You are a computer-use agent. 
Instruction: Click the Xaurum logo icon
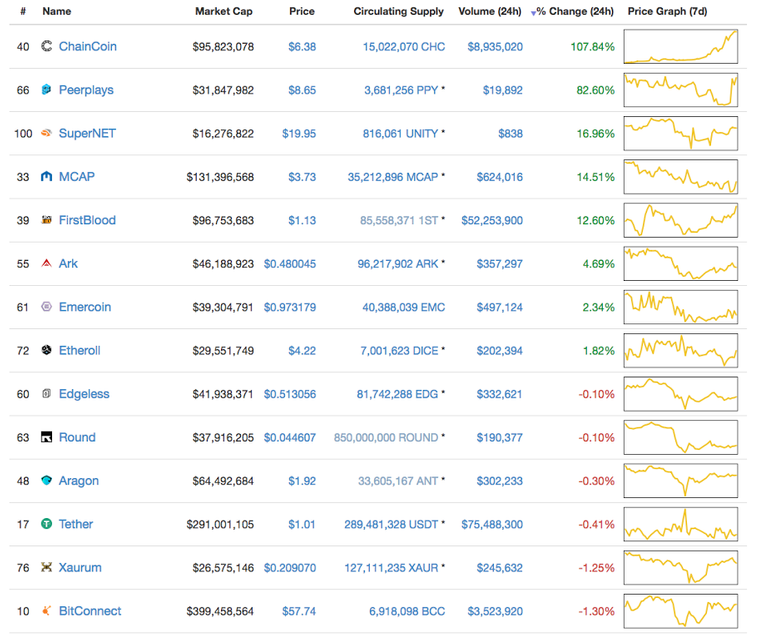point(47,567)
